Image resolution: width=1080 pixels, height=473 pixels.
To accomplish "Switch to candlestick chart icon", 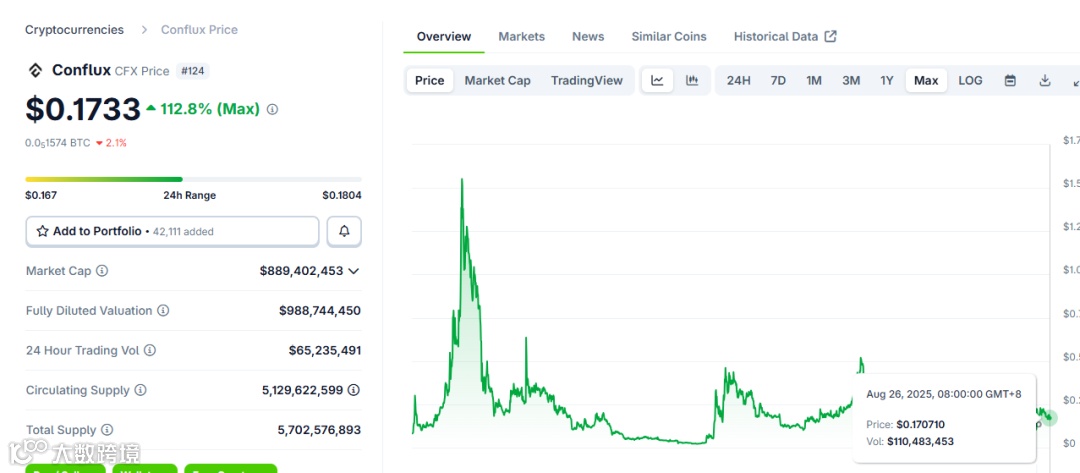I will coord(692,81).
